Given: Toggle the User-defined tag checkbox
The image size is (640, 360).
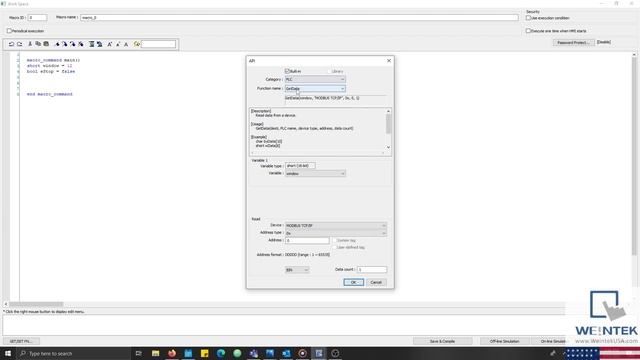Looking at the screenshot, I should click(334, 247).
